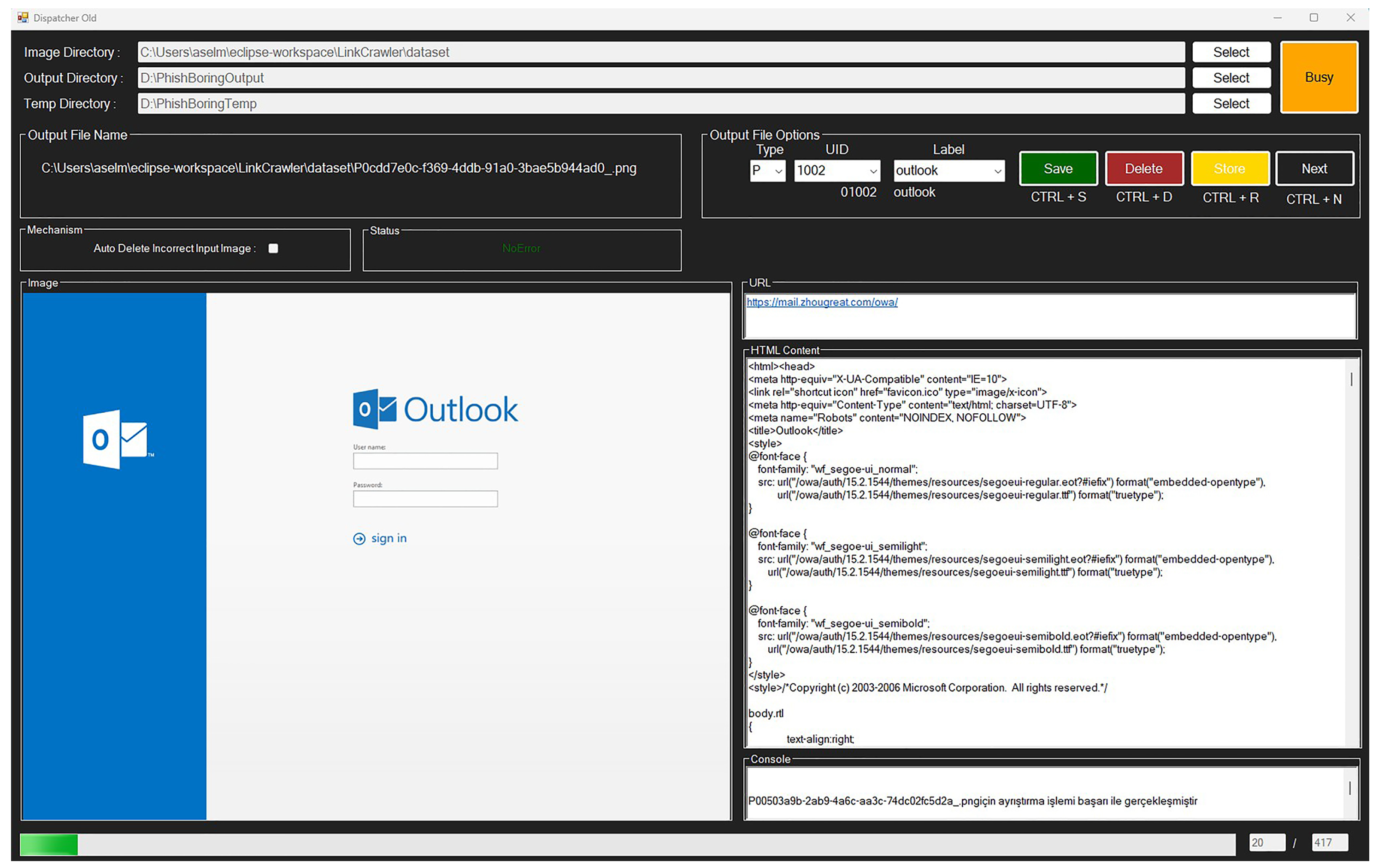Click the Dispatcher Old app icon in title bar
Screen dimensions: 1378x868
click(x=23, y=18)
